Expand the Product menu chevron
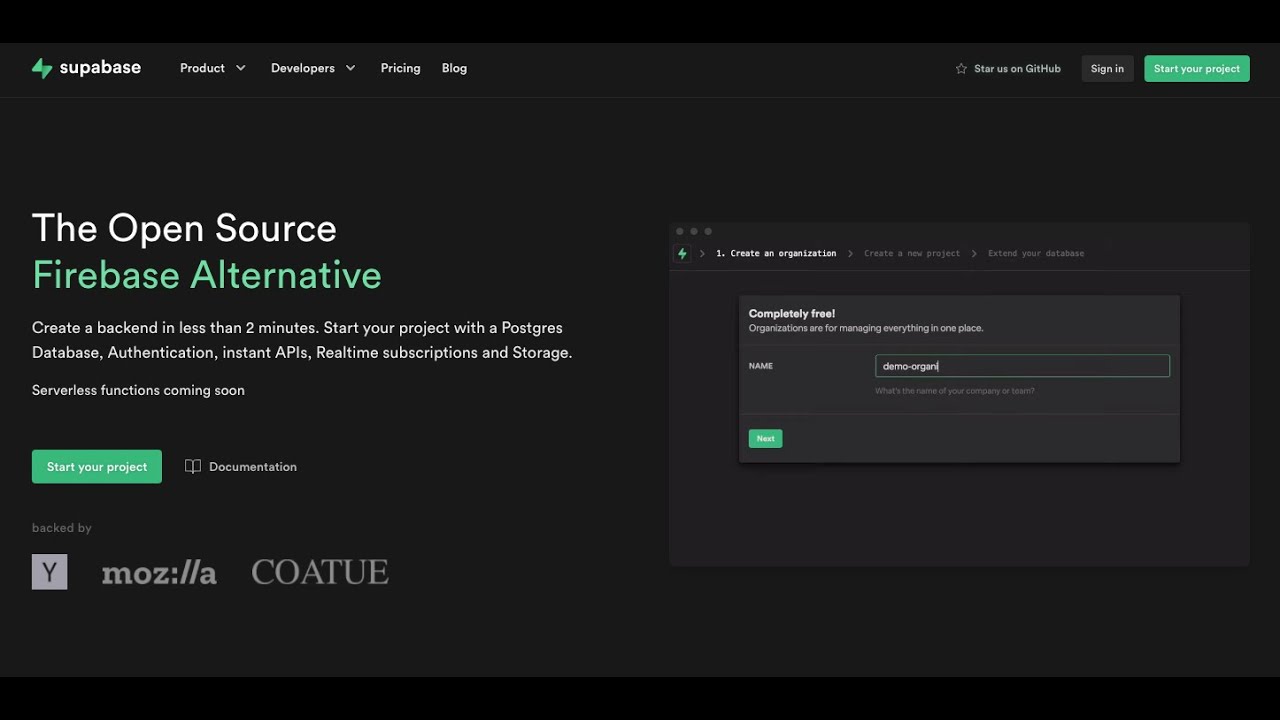Viewport: 1280px width, 720px height. click(x=241, y=68)
